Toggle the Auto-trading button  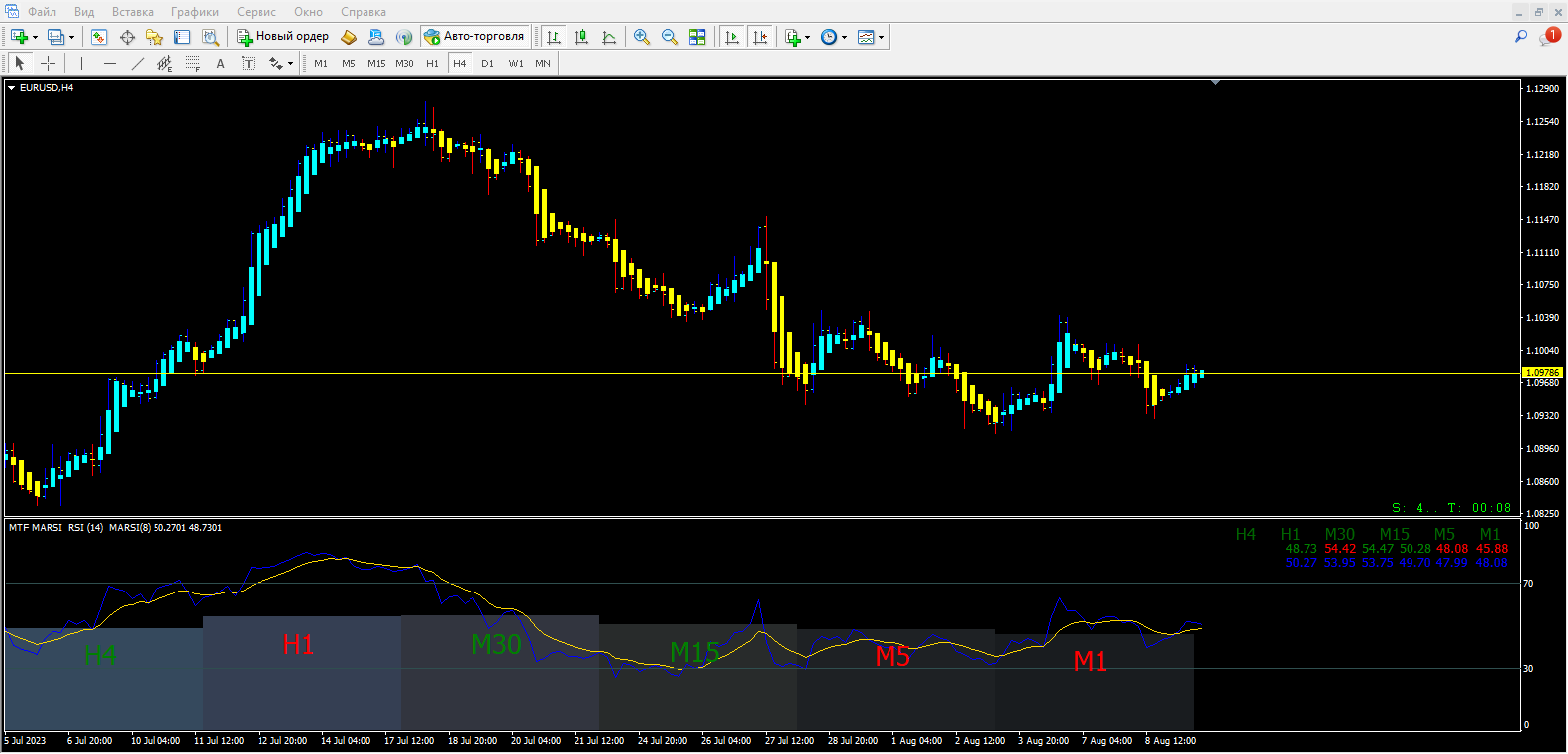pos(474,37)
